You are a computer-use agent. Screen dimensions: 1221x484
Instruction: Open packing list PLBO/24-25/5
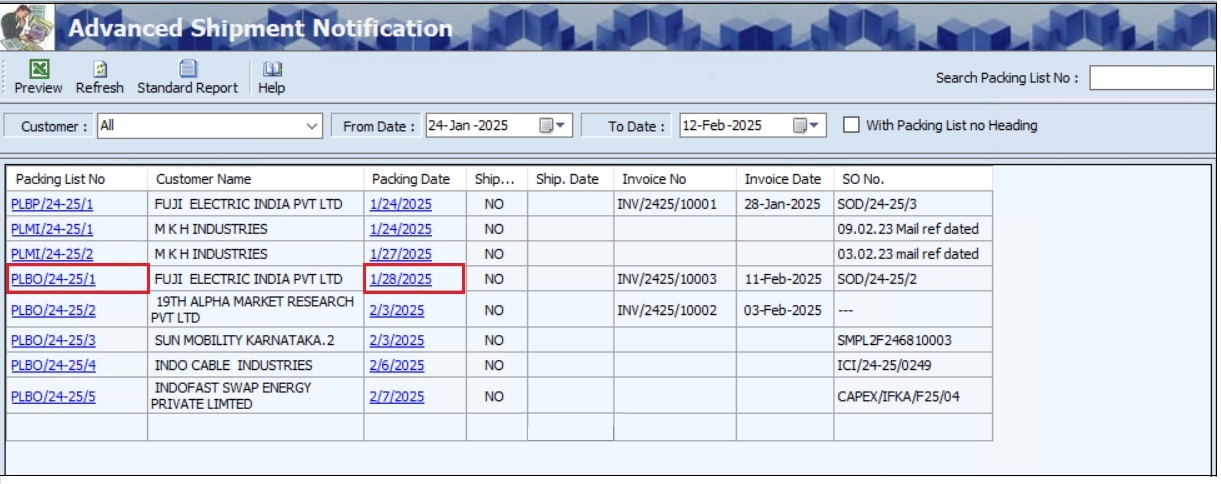tap(53, 396)
